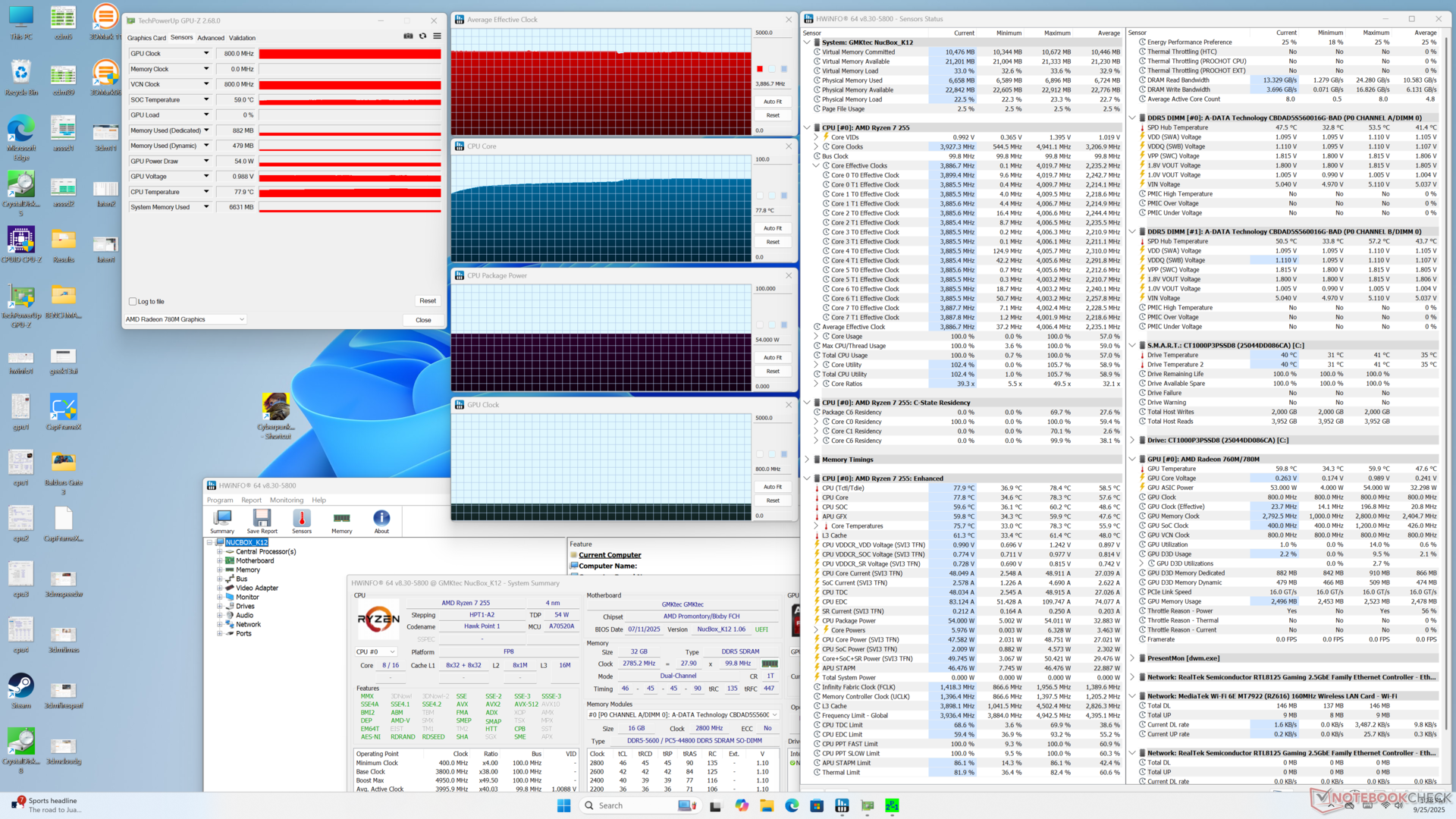Click Auto Fit in CPU Core graph
1456x819 pixels.
tap(772, 228)
